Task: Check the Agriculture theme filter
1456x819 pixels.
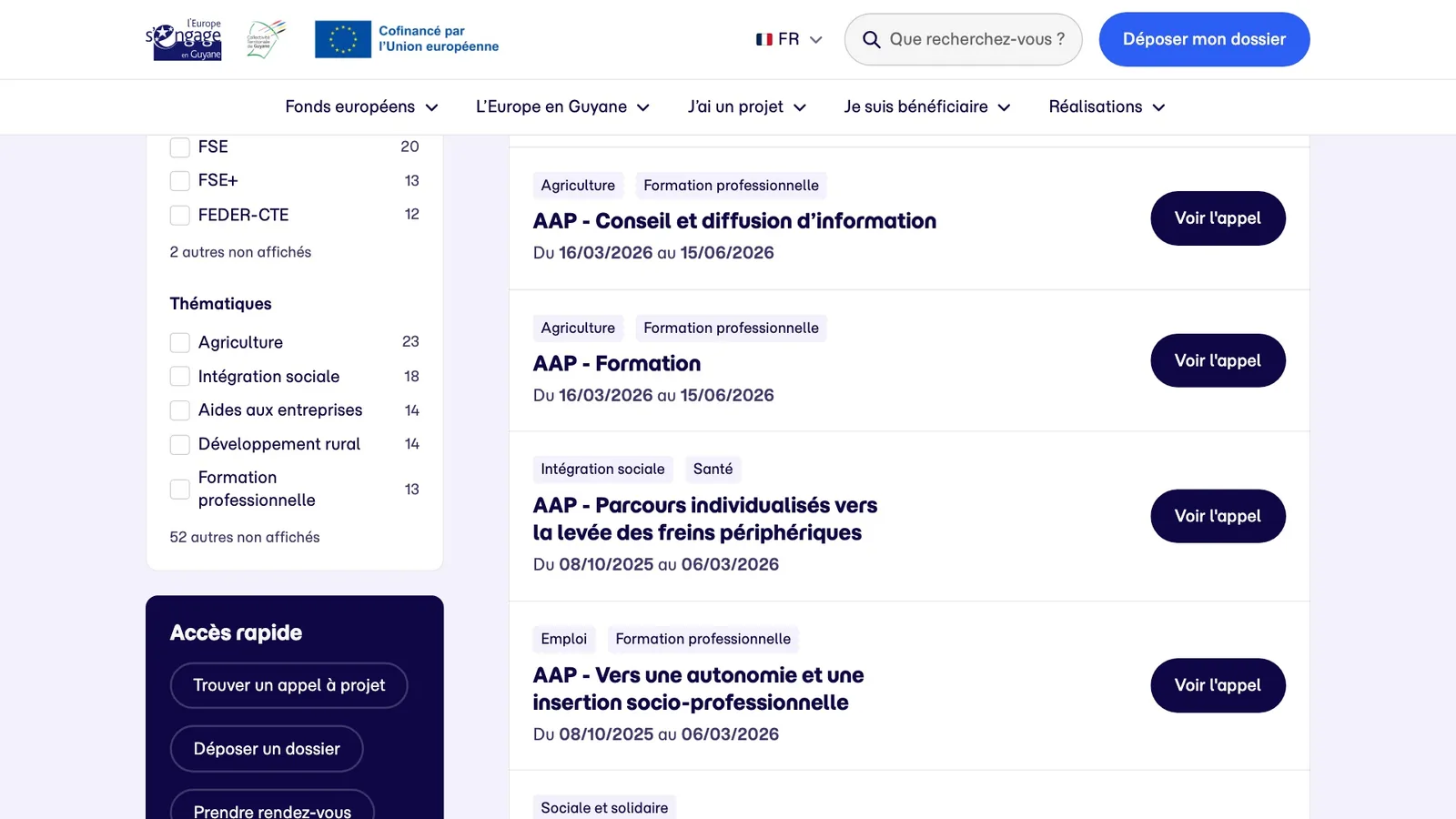Action: point(180,342)
